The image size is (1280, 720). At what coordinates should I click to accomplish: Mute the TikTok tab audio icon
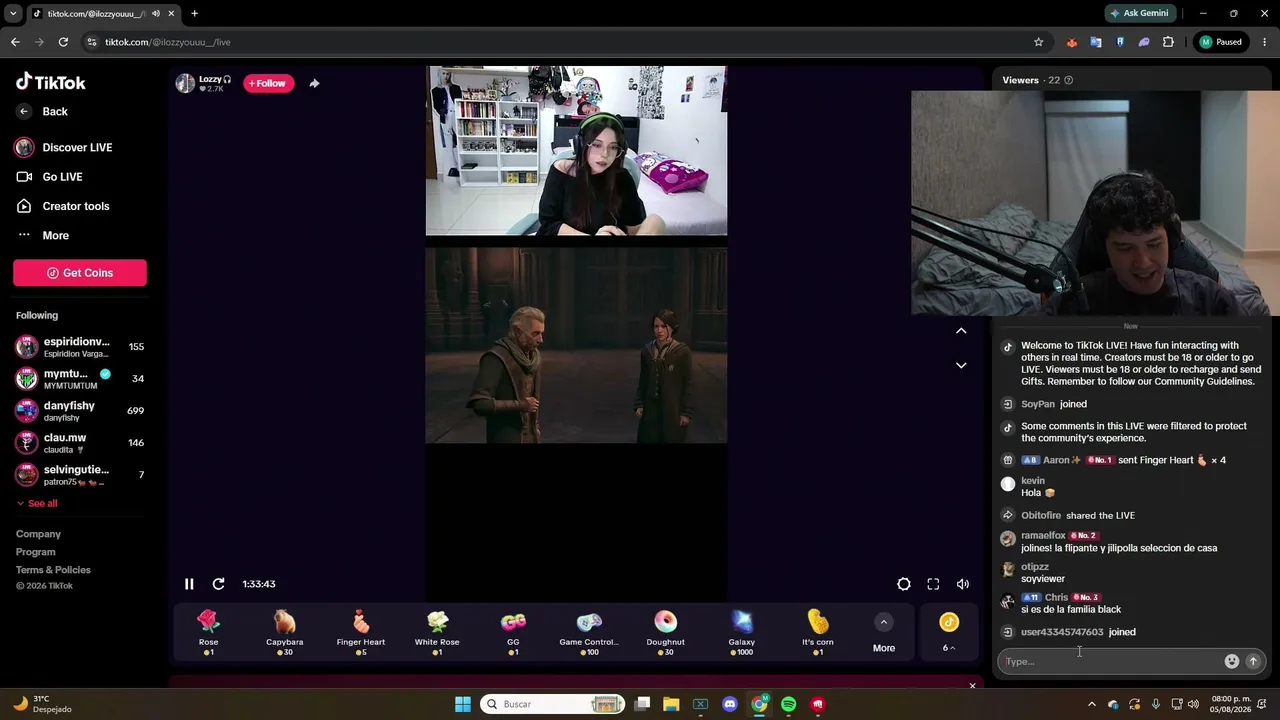point(156,14)
